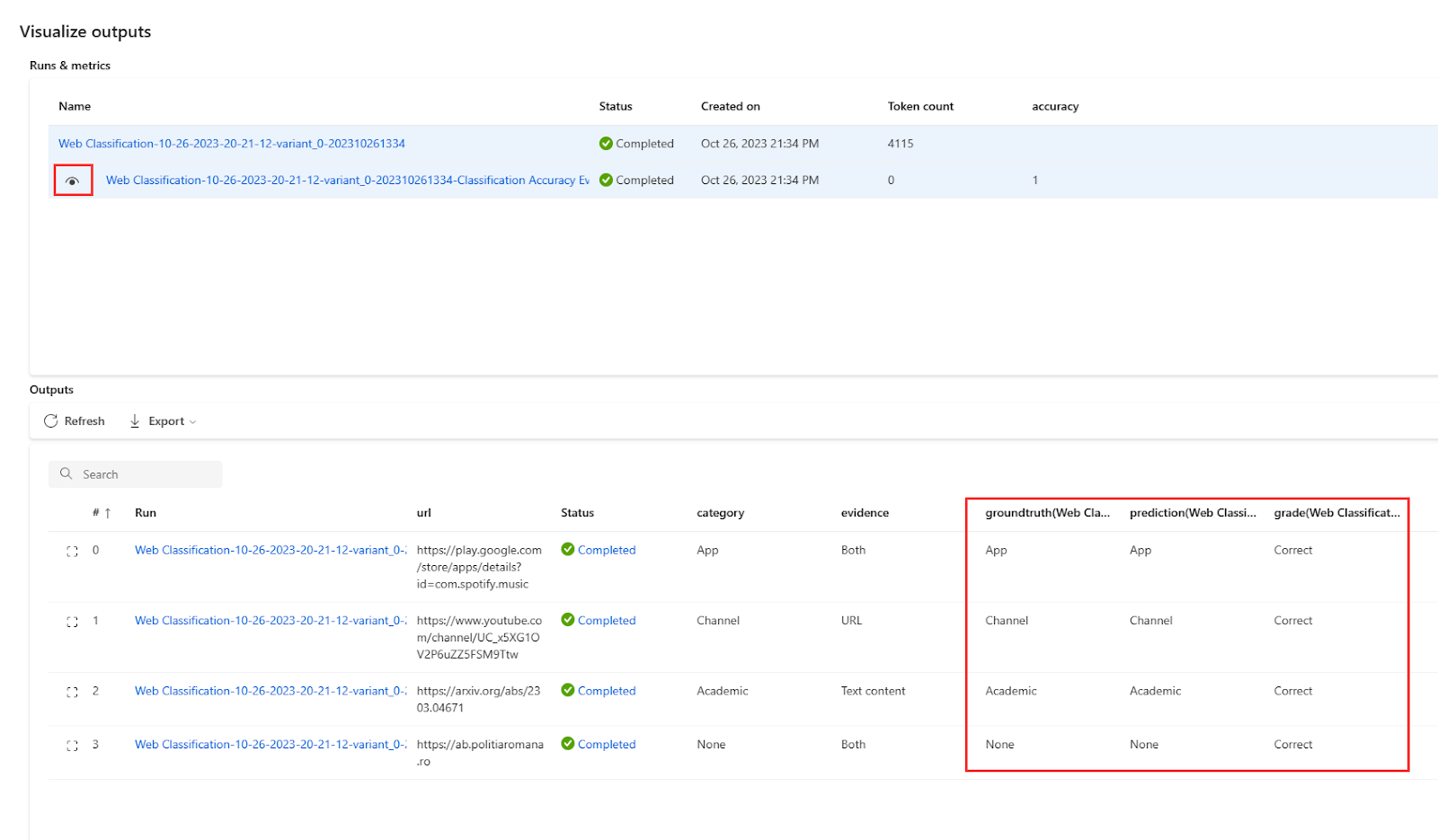Expand output row 2 with expand icon

coord(72,692)
